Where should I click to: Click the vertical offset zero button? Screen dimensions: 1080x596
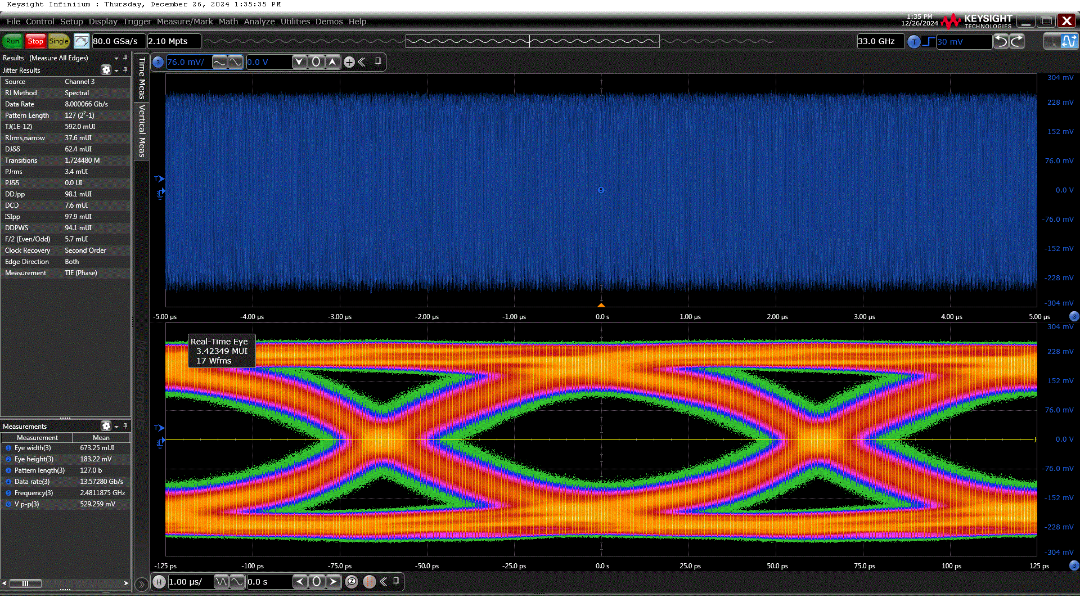tap(316, 62)
